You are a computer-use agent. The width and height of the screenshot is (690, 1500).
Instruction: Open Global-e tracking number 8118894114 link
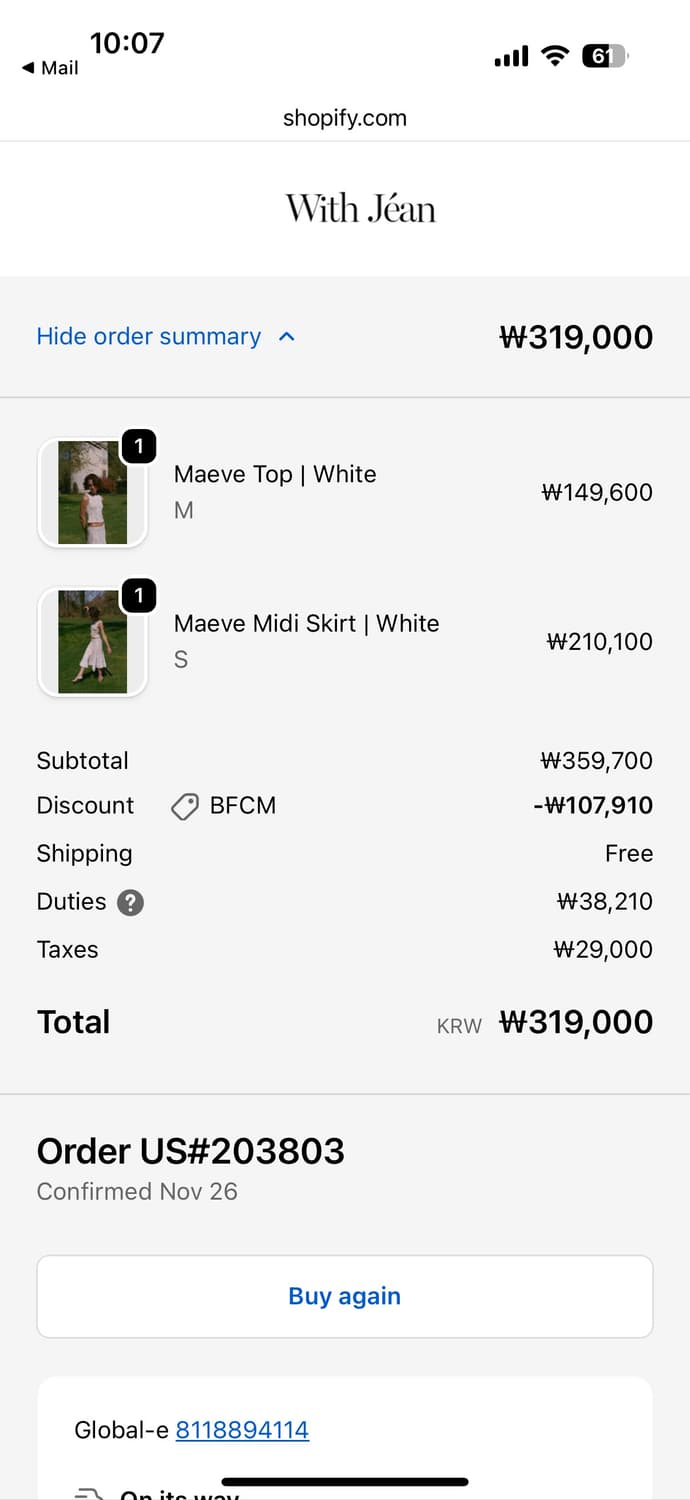point(242,1430)
